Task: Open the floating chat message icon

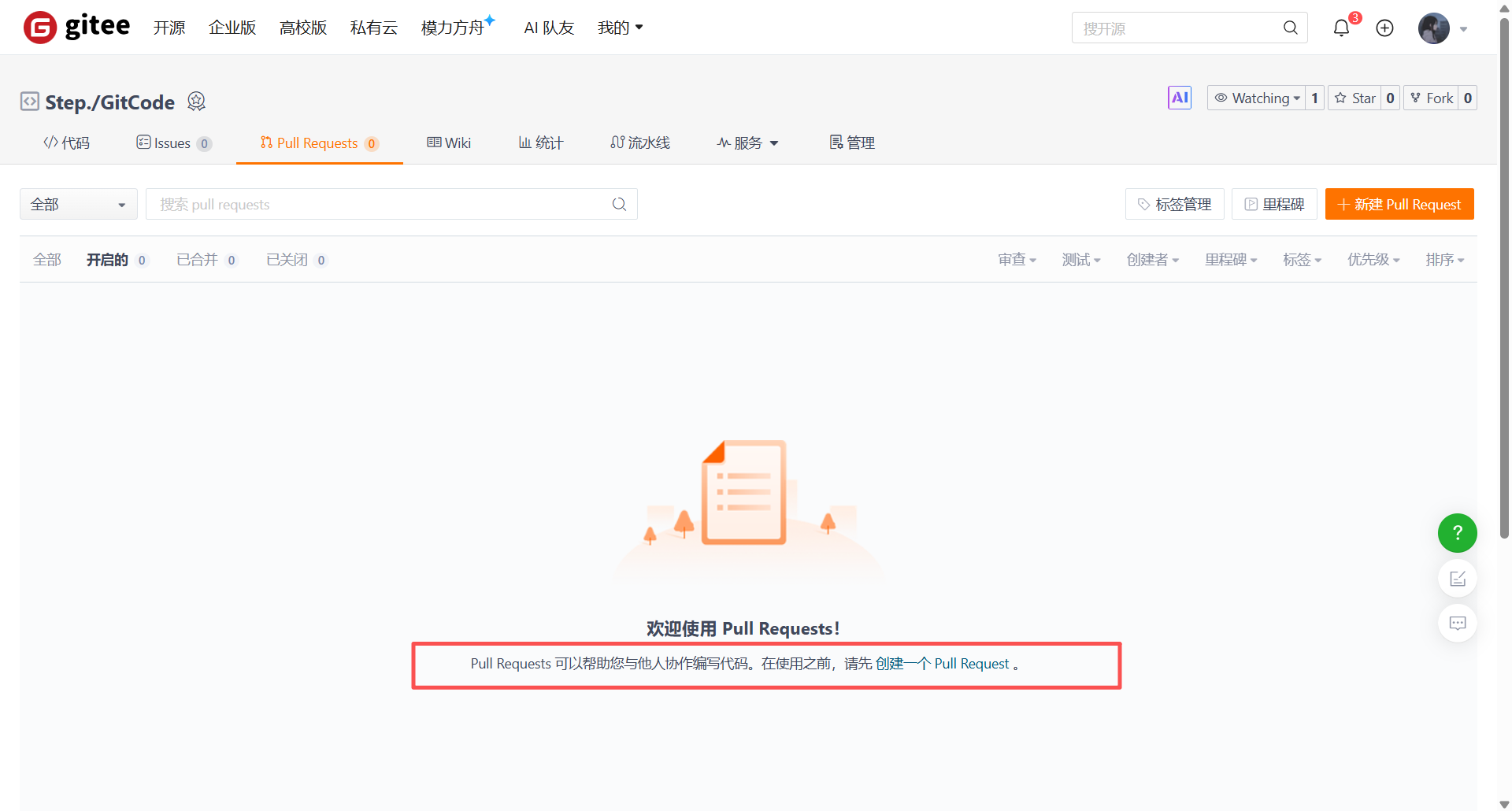Action: 1457,623
